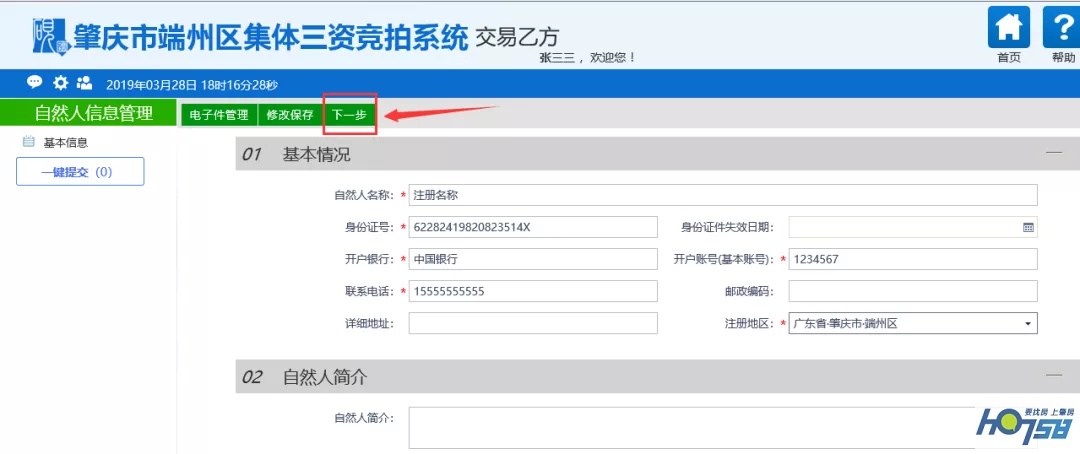Focus the 开户账号(基本账号) input field
Screen dimensions: 1080x454
913,259
